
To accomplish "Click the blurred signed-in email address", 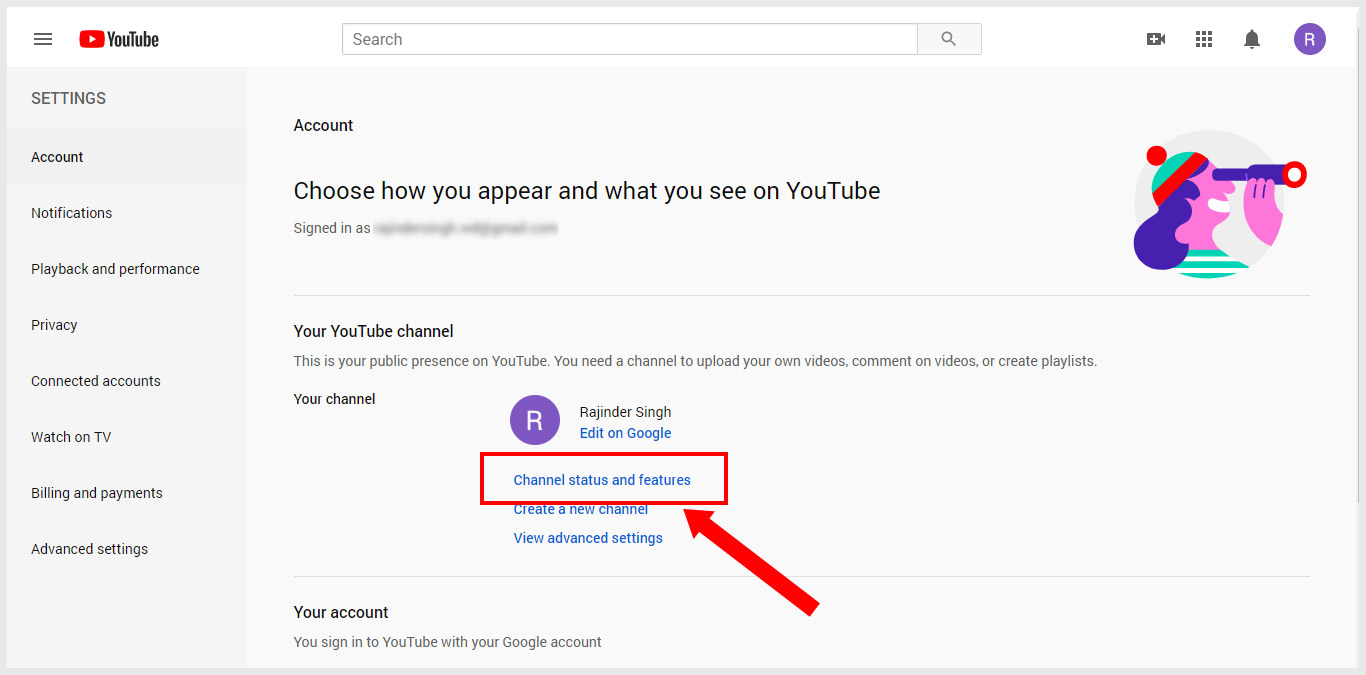I will tap(465, 228).
